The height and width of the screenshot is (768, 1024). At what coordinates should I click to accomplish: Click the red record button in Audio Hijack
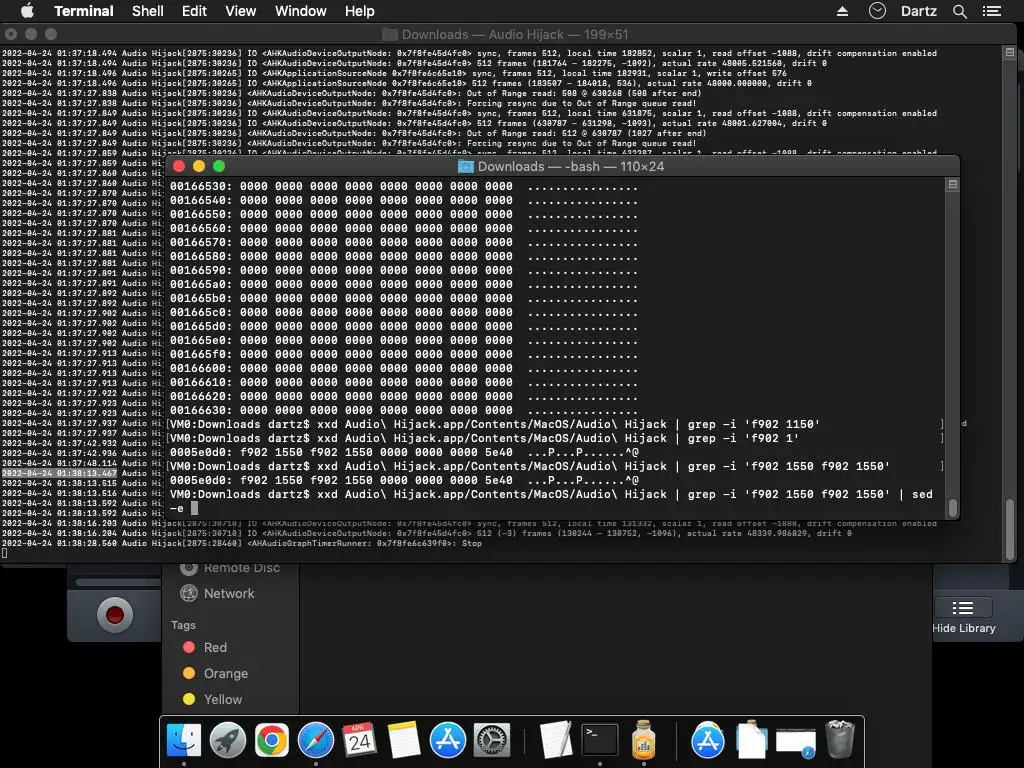click(115, 615)
